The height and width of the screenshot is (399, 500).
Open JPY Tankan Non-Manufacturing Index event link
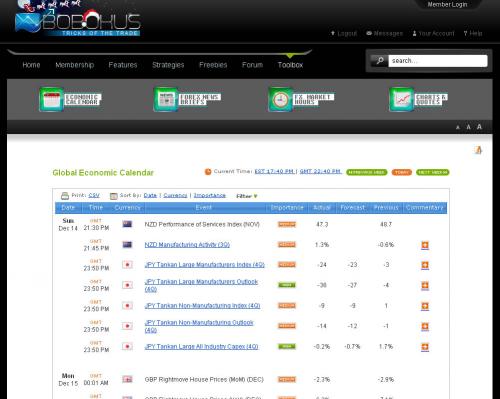point(202,306)
